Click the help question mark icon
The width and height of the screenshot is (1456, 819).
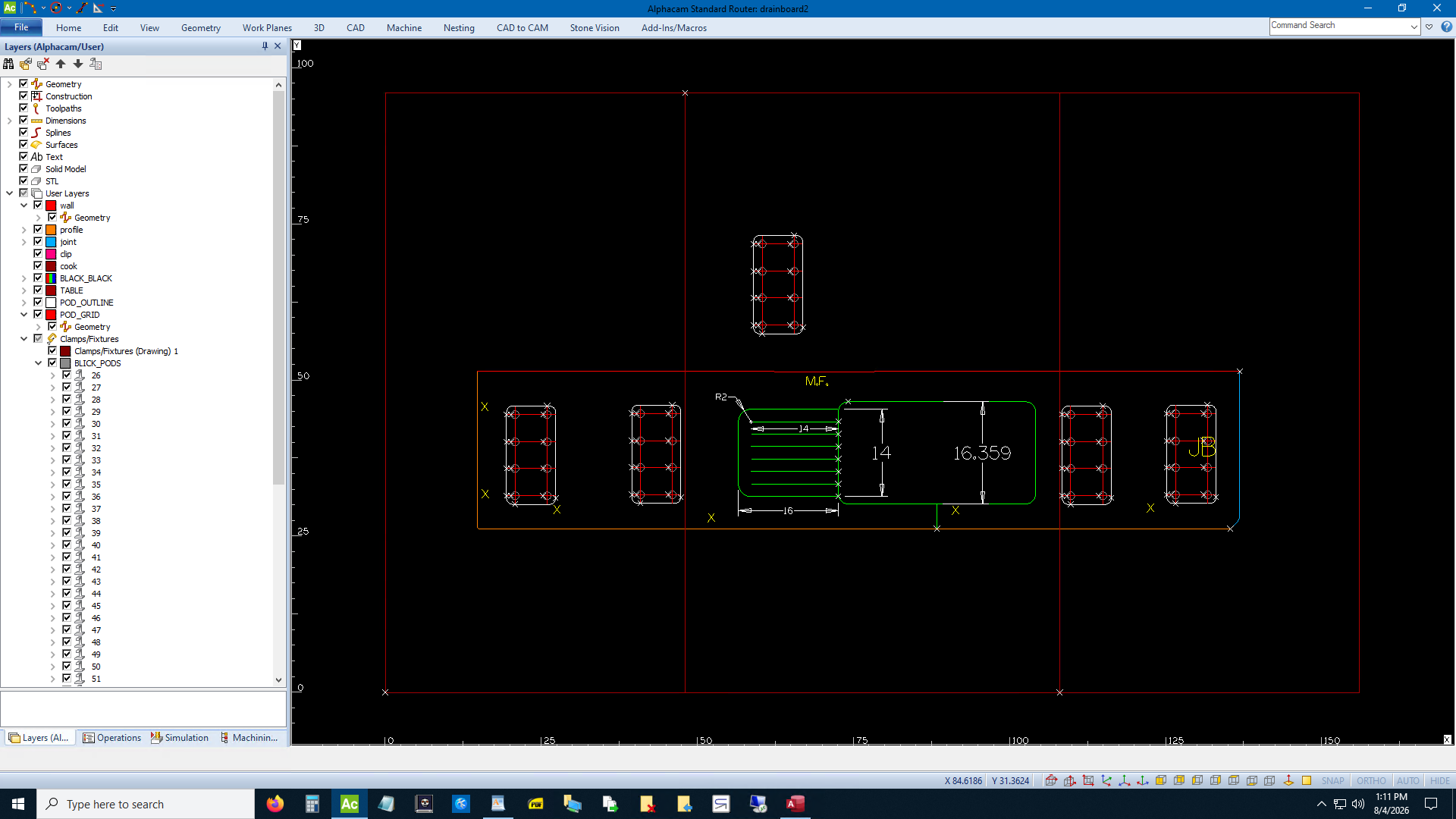click(x=1446, y=27)
